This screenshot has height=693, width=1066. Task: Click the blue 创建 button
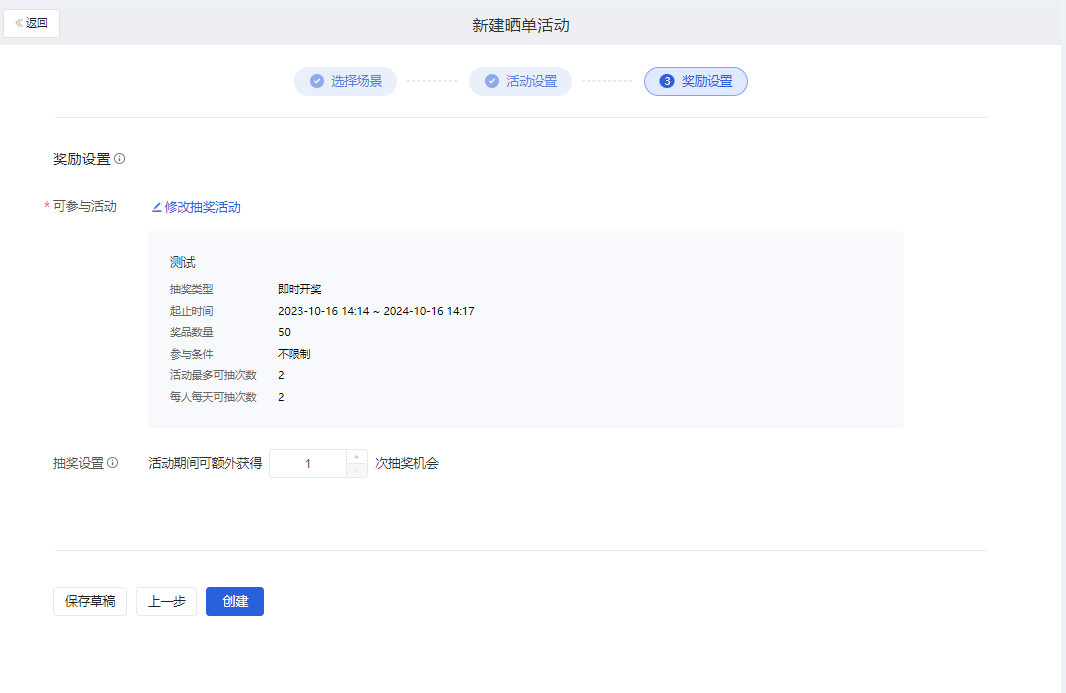(x=235, y=601)
